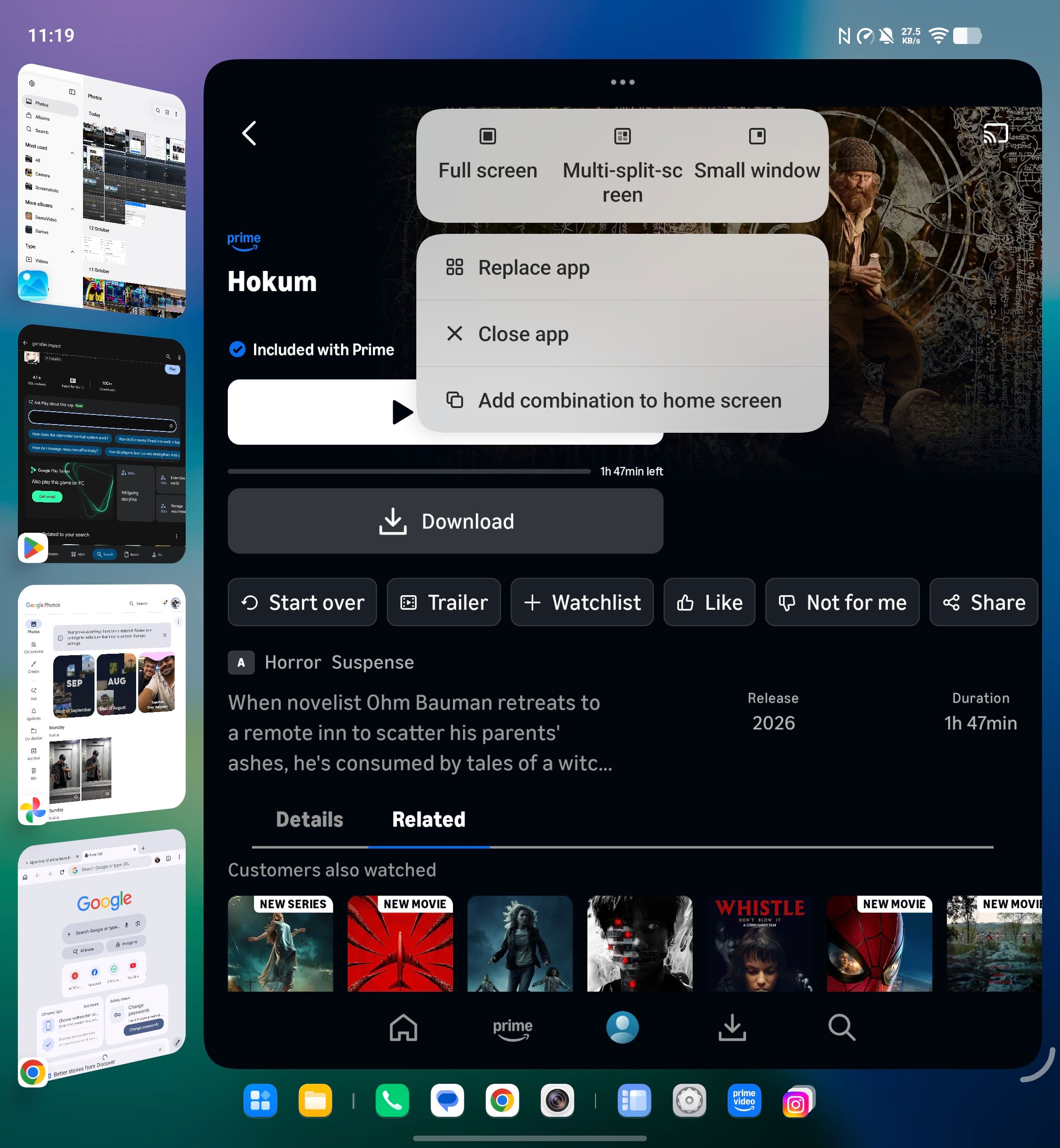
Task: Switch to the Details tab
Action: [x=310, y=819]
